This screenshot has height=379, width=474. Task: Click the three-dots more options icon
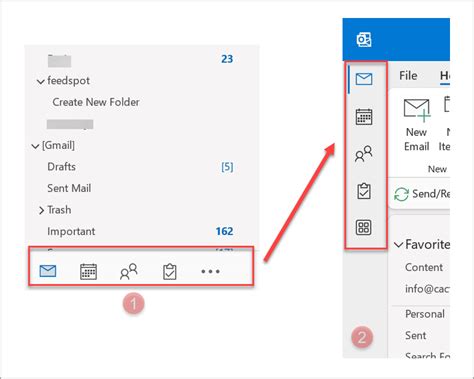[210, 271]
